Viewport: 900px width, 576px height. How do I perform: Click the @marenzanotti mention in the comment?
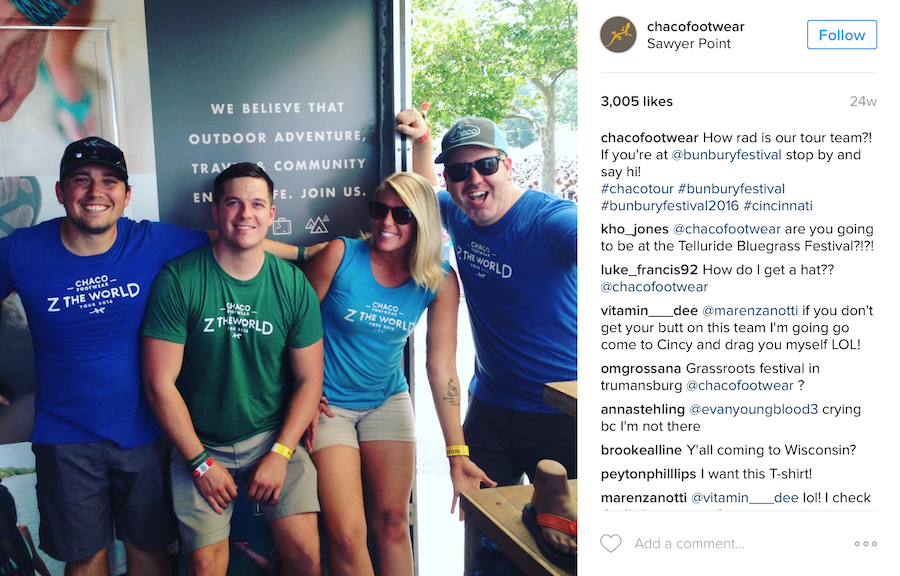pyautogui.click(x=750, y=310)
